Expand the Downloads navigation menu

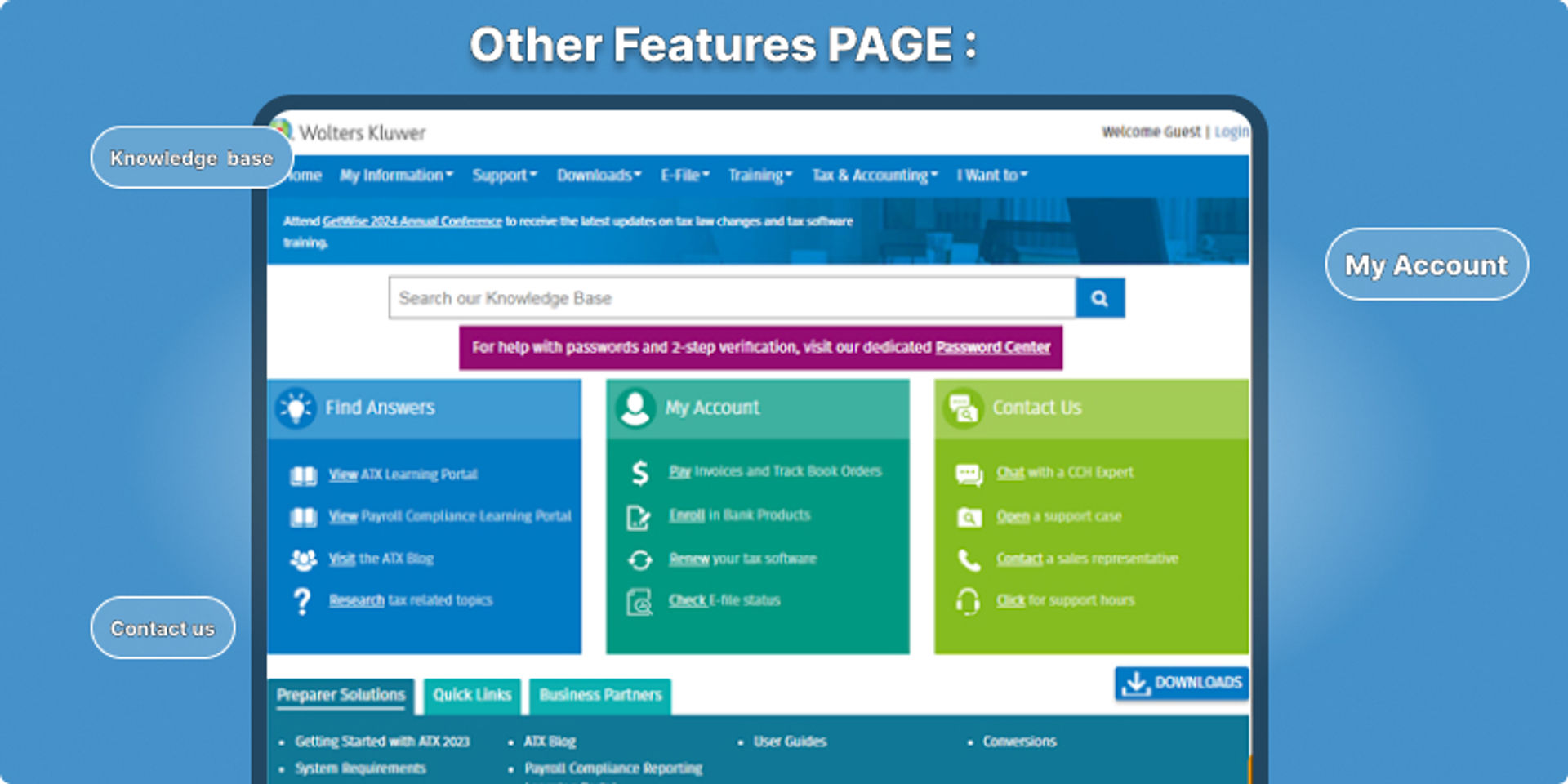click(x=599, y=176)
